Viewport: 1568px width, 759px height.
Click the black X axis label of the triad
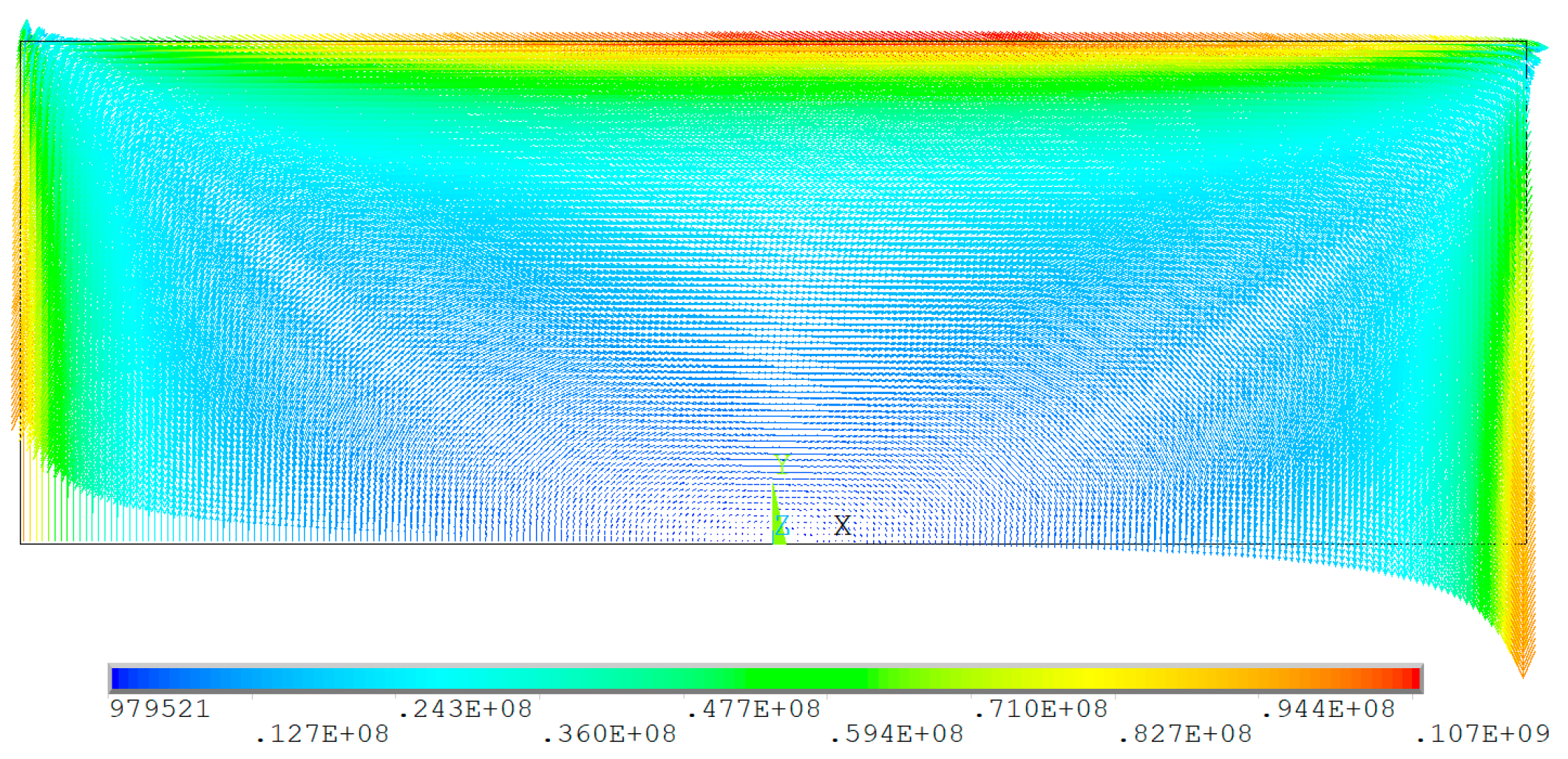tap(843, 525)
